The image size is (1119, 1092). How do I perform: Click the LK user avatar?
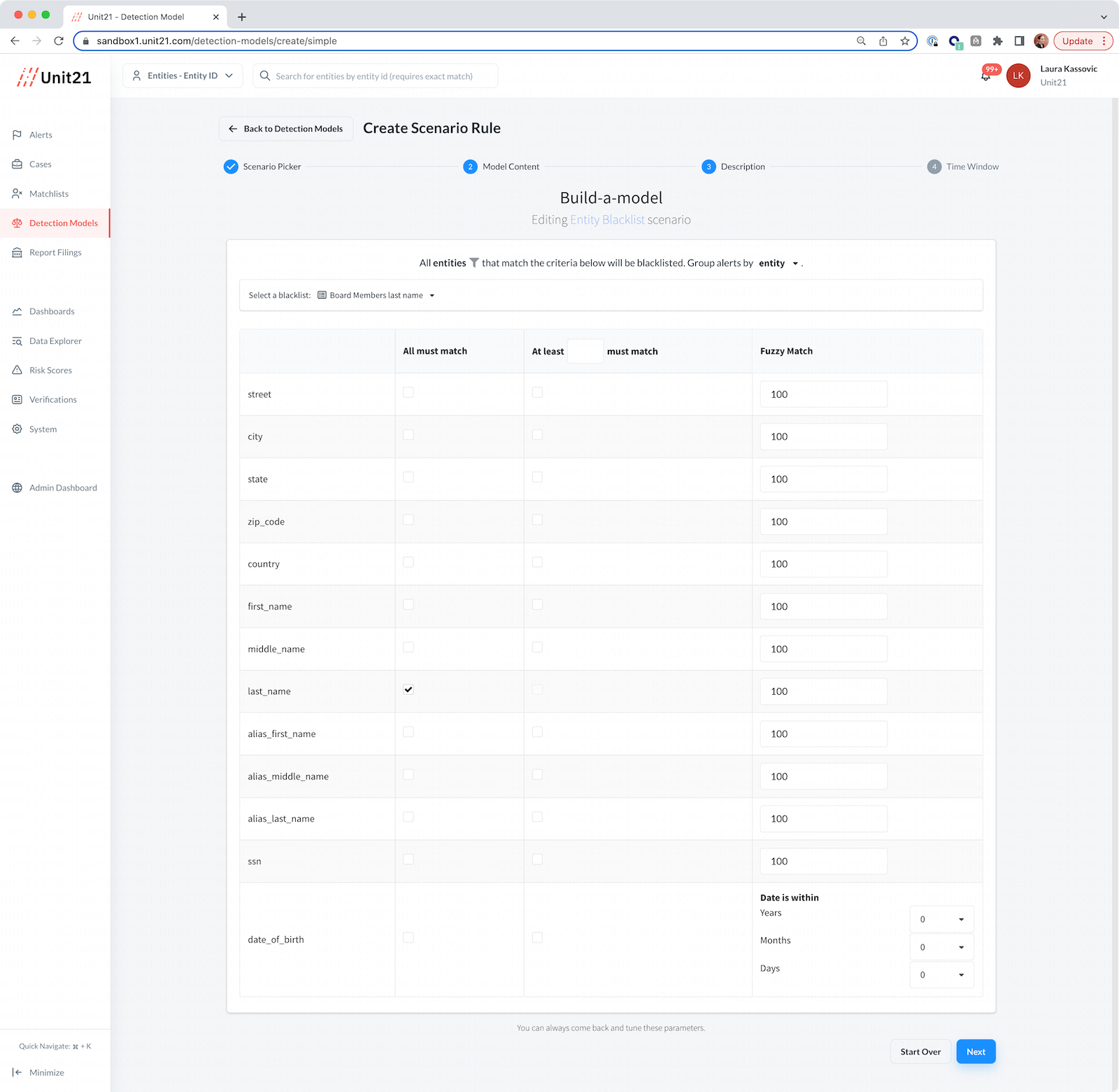point(1018,76)
